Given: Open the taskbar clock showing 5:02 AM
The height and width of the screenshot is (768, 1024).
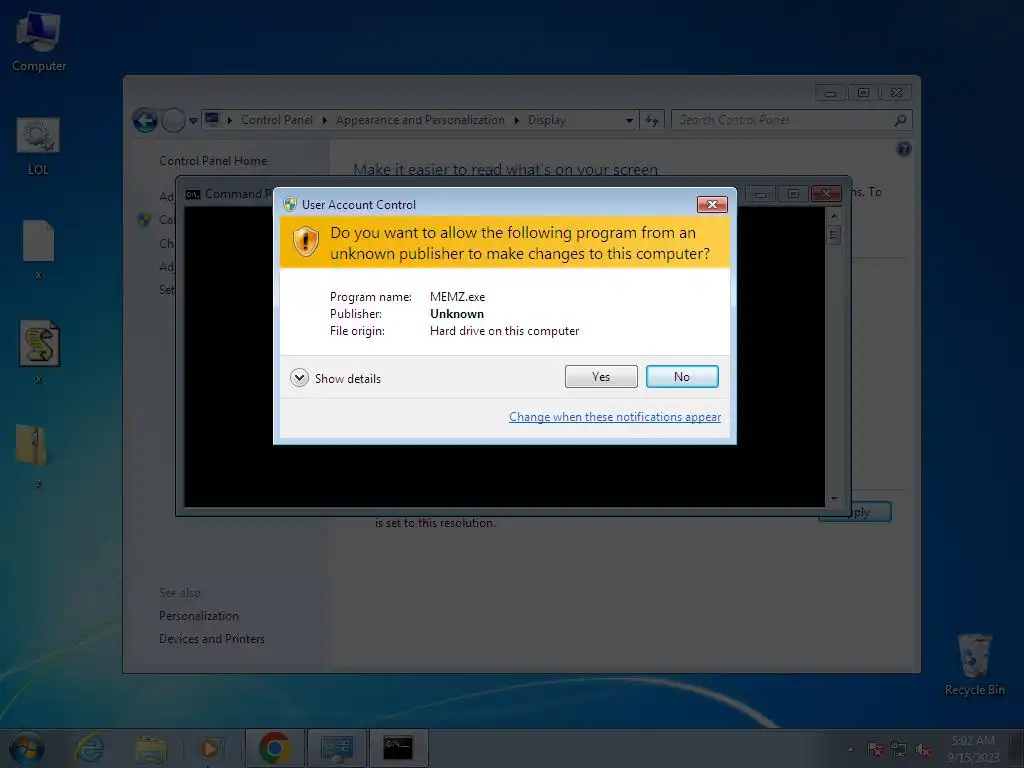Looking at the screenshot, I should [x=973, y=748].
